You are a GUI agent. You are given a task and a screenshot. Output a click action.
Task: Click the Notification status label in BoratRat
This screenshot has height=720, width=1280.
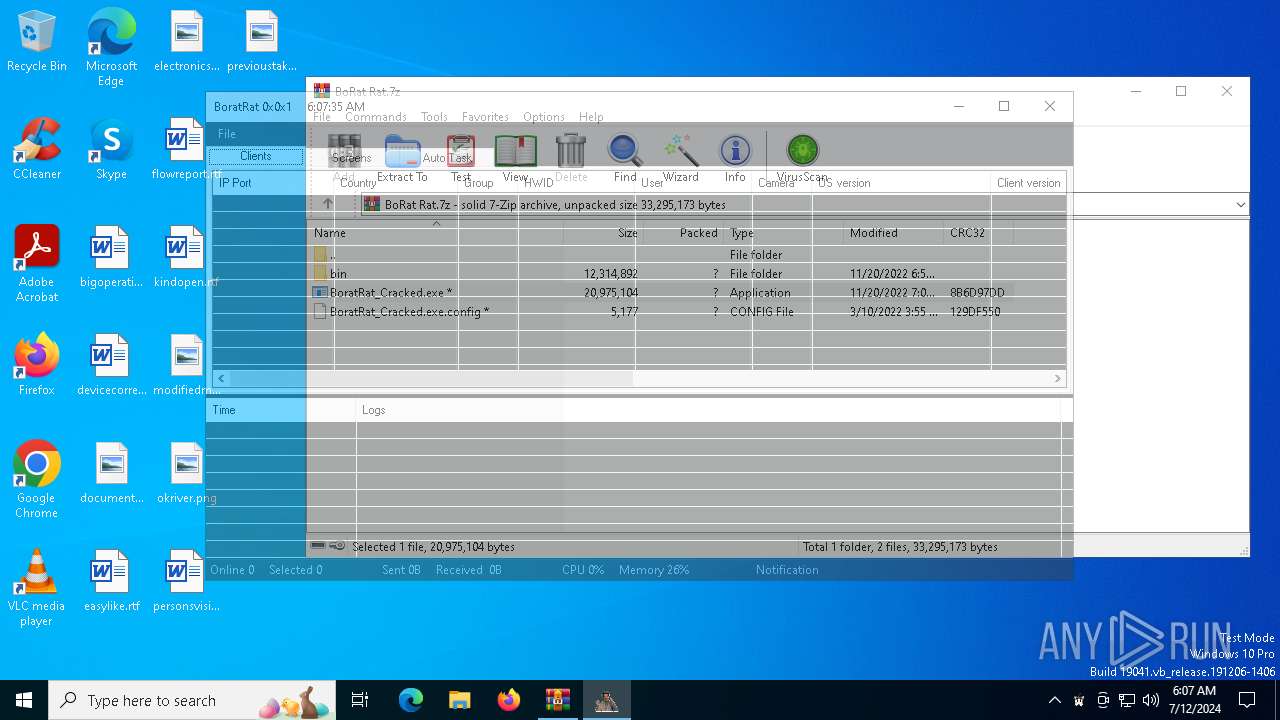tap(787, 570)
